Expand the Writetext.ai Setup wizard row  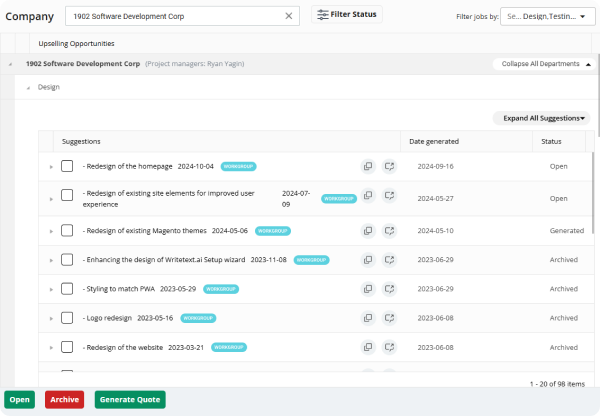tap(51, 260)
